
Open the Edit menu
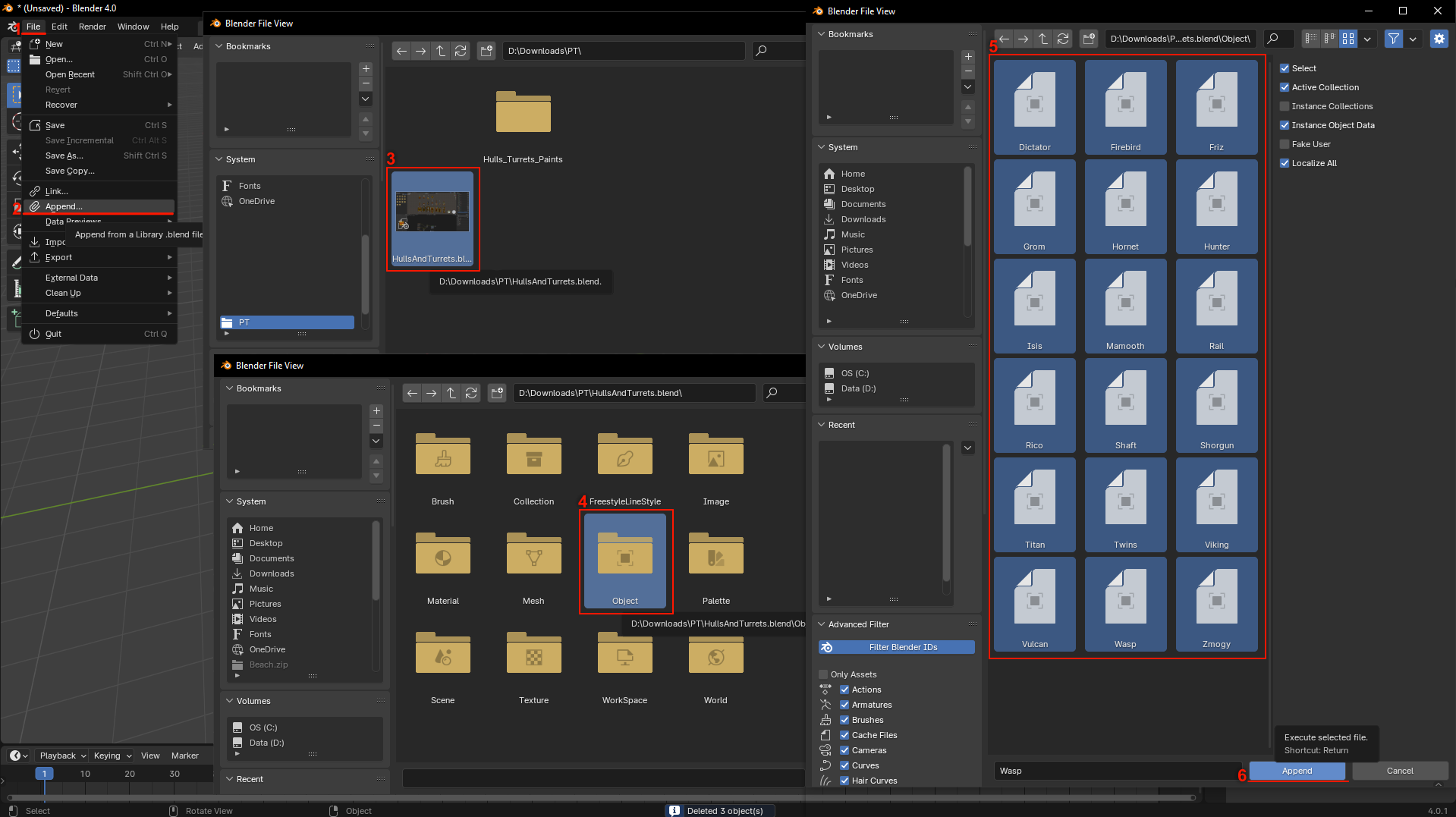[59, 27]
